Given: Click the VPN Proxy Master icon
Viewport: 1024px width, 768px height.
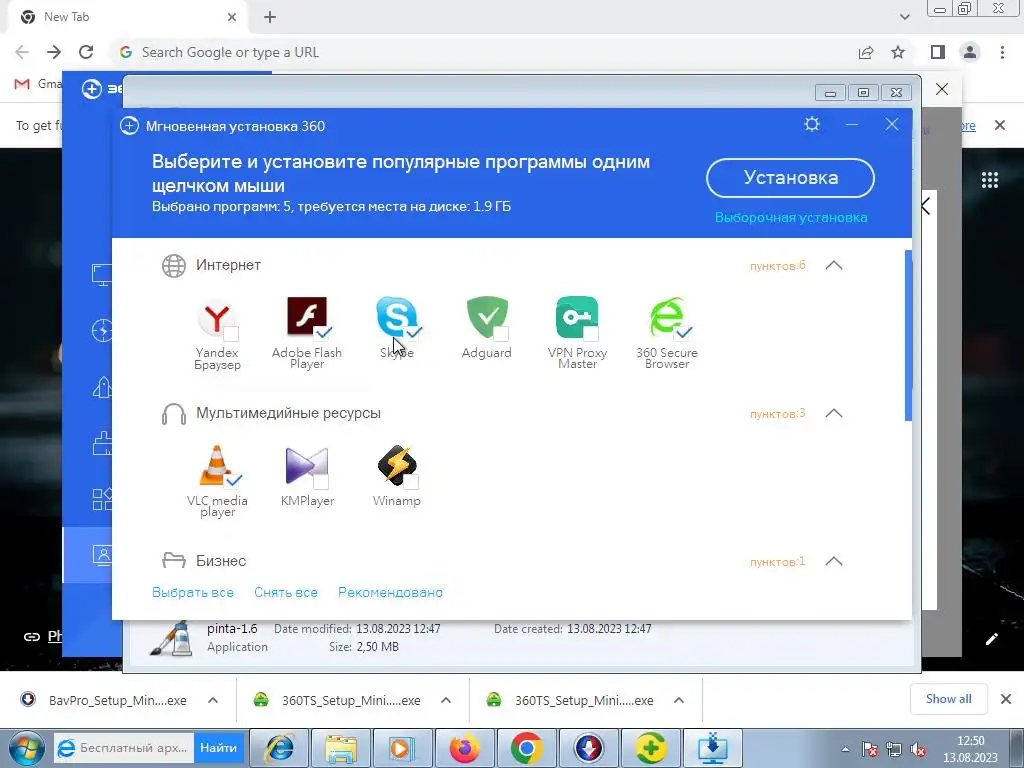Looking at the screenshot, I should coord(577,317).
